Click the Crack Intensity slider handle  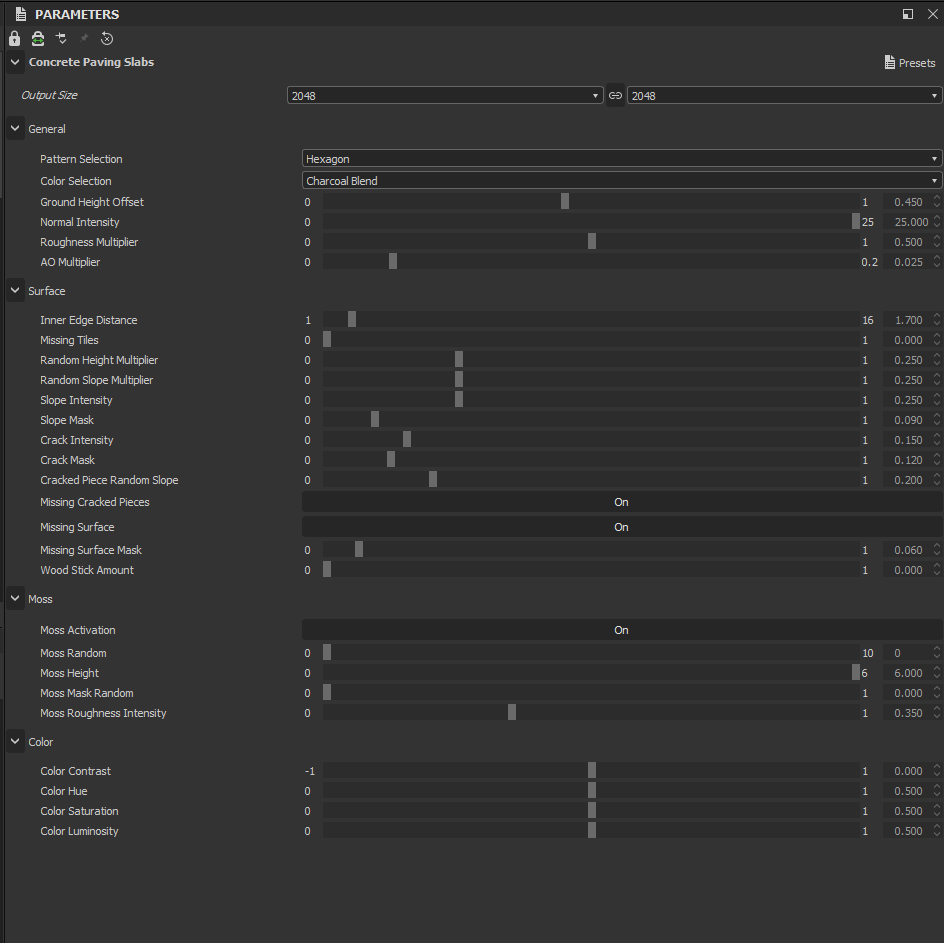click(x=407, y=440)
